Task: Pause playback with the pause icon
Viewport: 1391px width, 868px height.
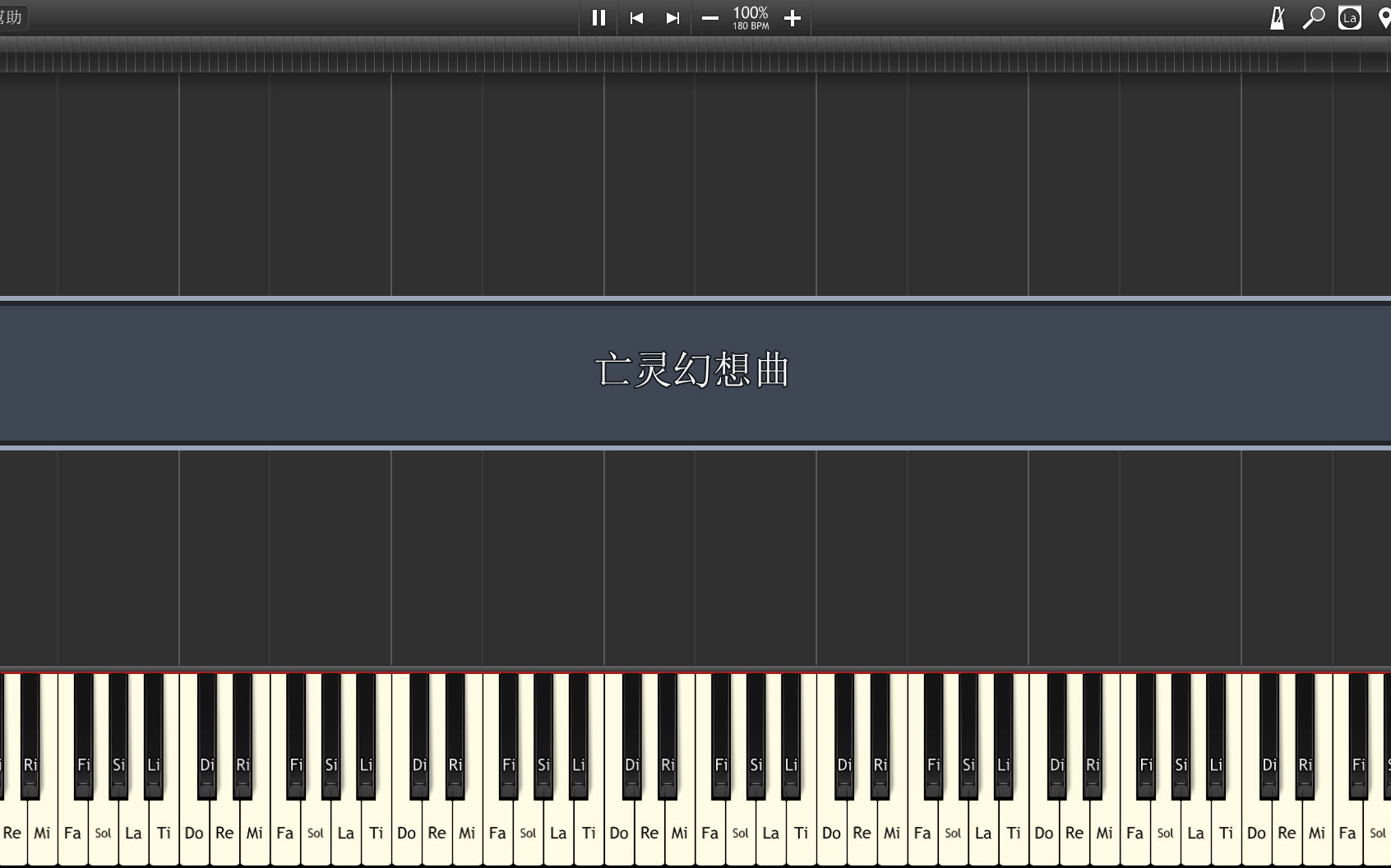Action: coord(598,18)
